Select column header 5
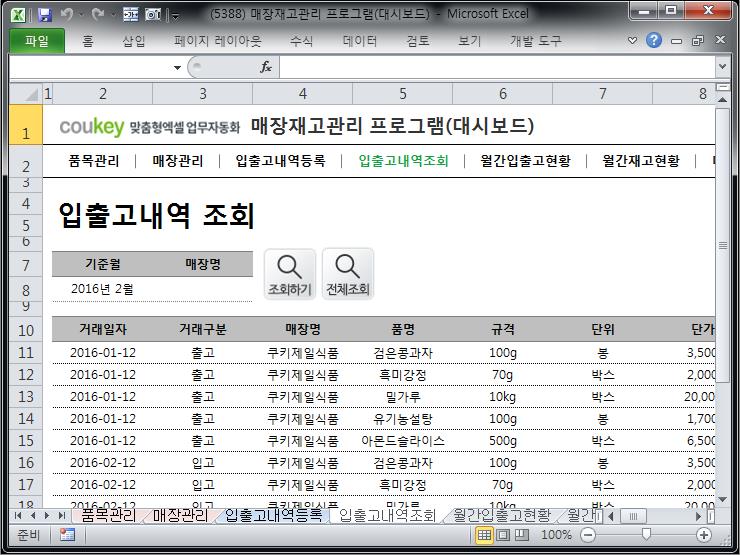740x555 pixels. (403, 94)
